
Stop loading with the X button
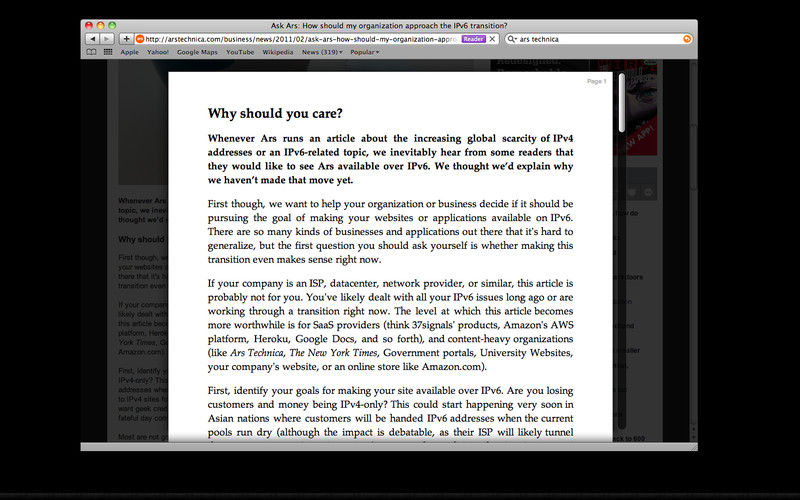pyautogui.click(x=492, y=39)
